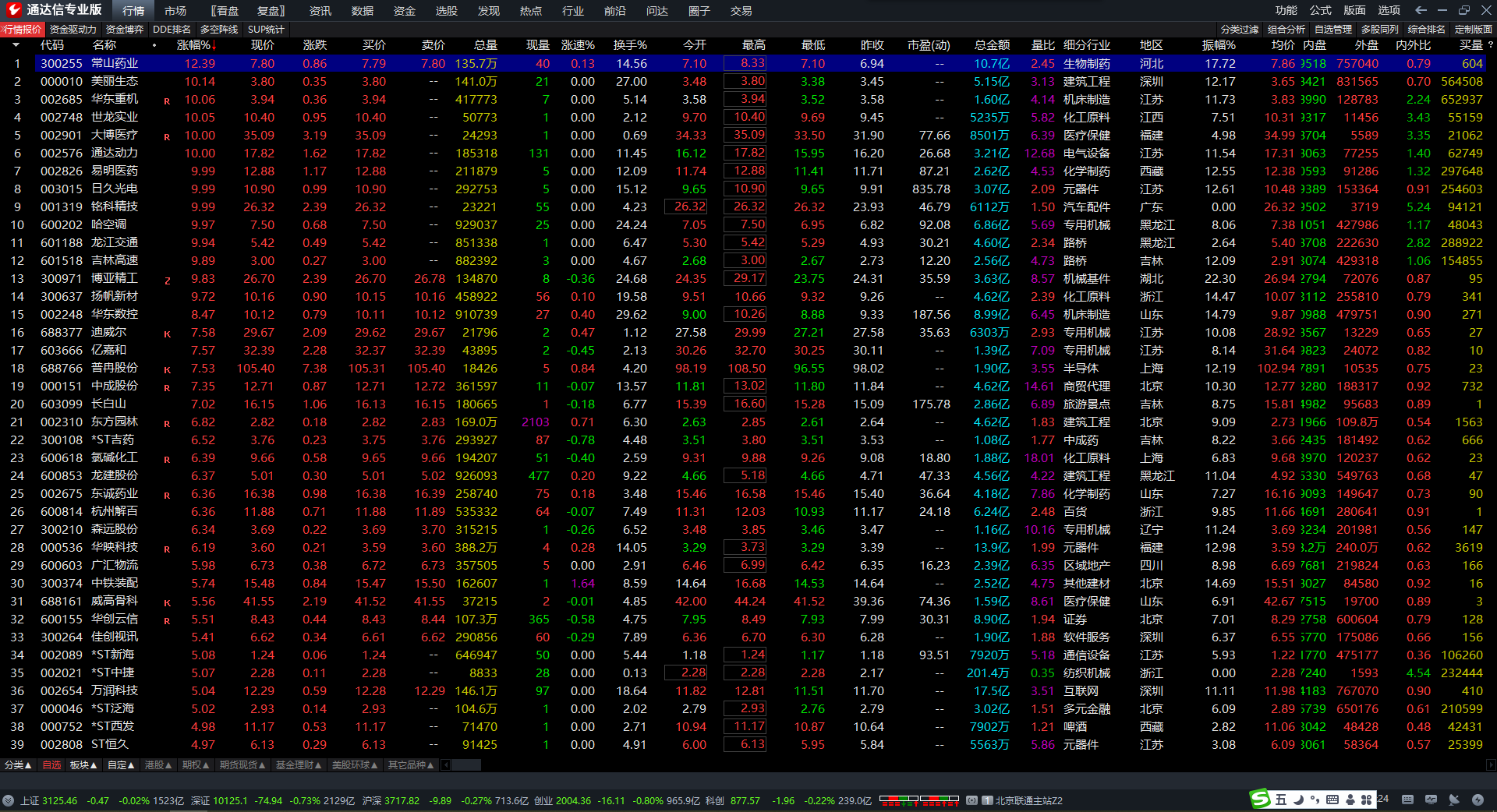Click the 通达信 red logo icon
Viewport: 1497px width, 812px height.
(x=14, y=10)
